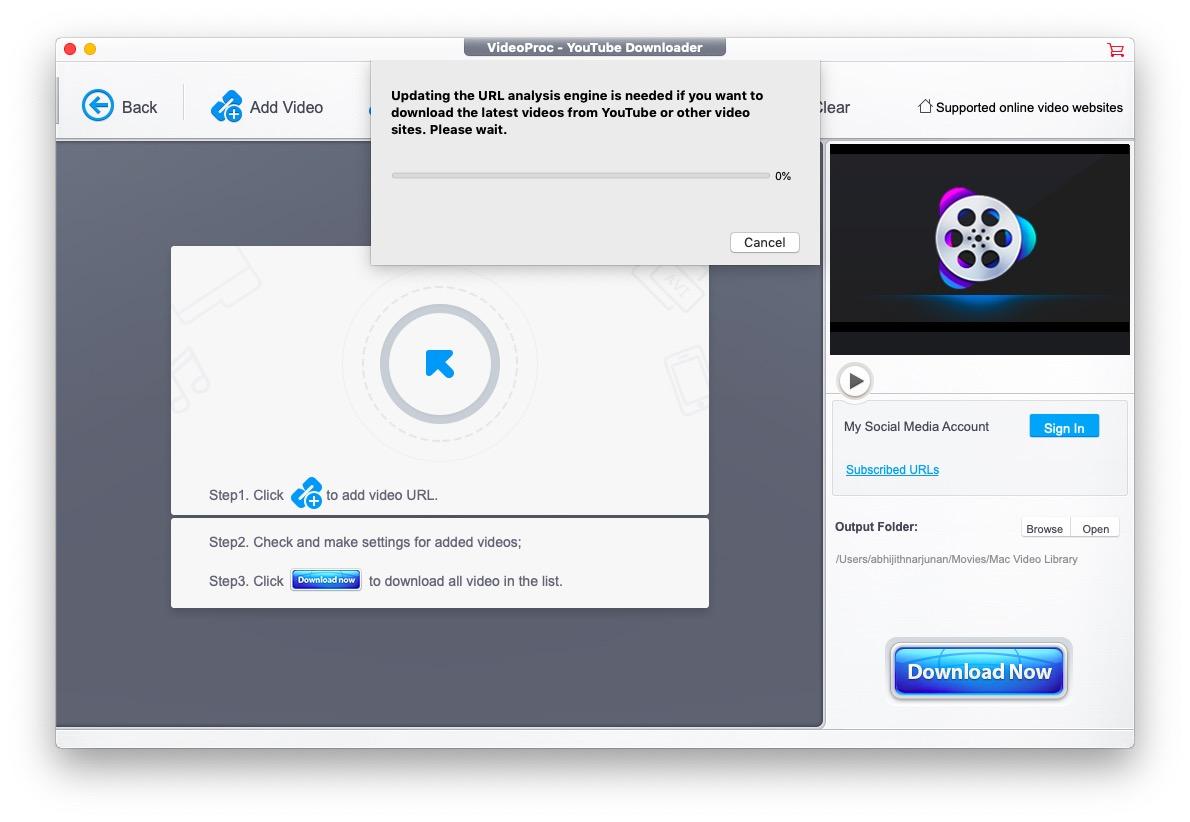Click the output folder path text
1190x822 pixels.
tap(956, 559)
